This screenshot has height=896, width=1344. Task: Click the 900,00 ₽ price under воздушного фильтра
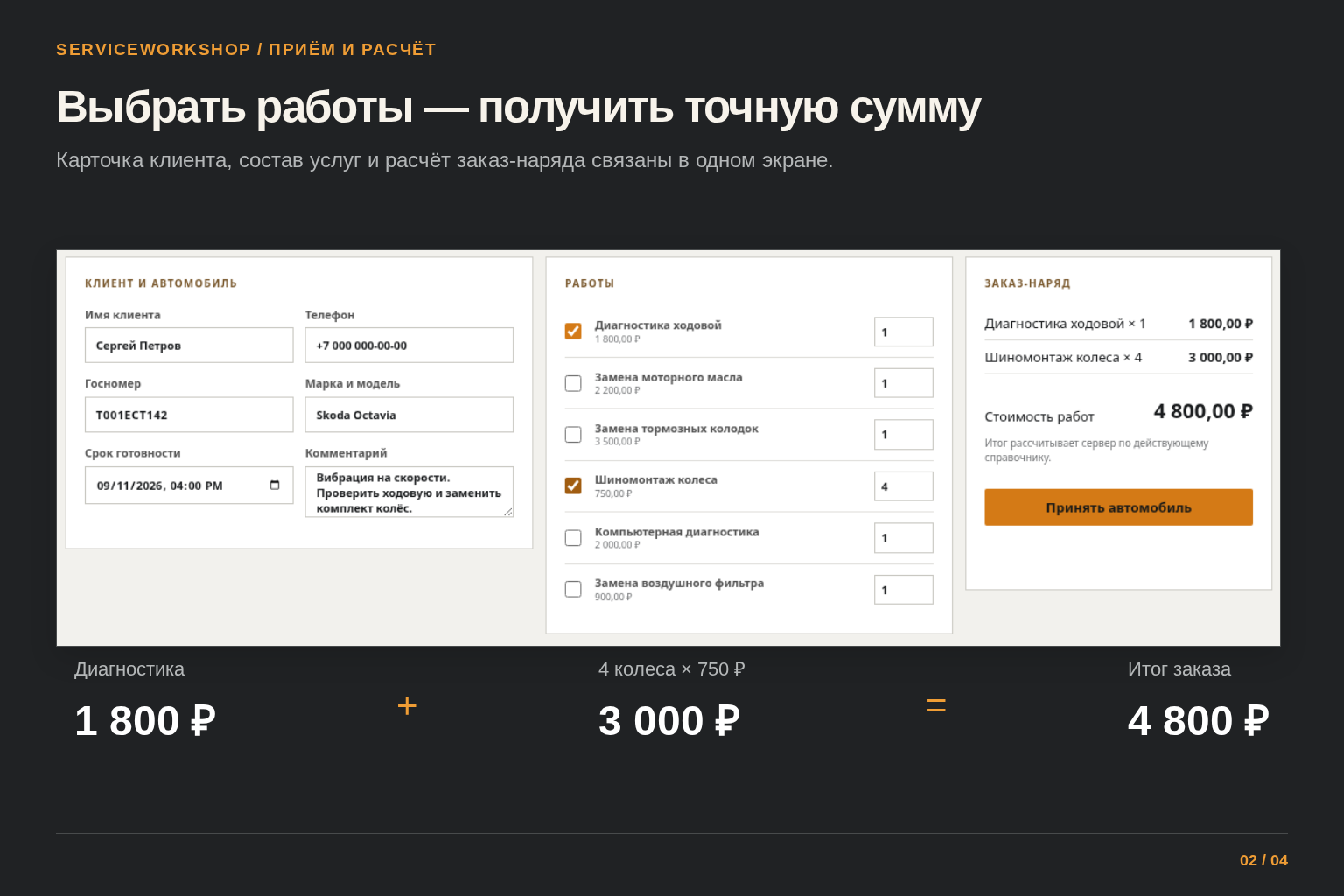[613, 597]
